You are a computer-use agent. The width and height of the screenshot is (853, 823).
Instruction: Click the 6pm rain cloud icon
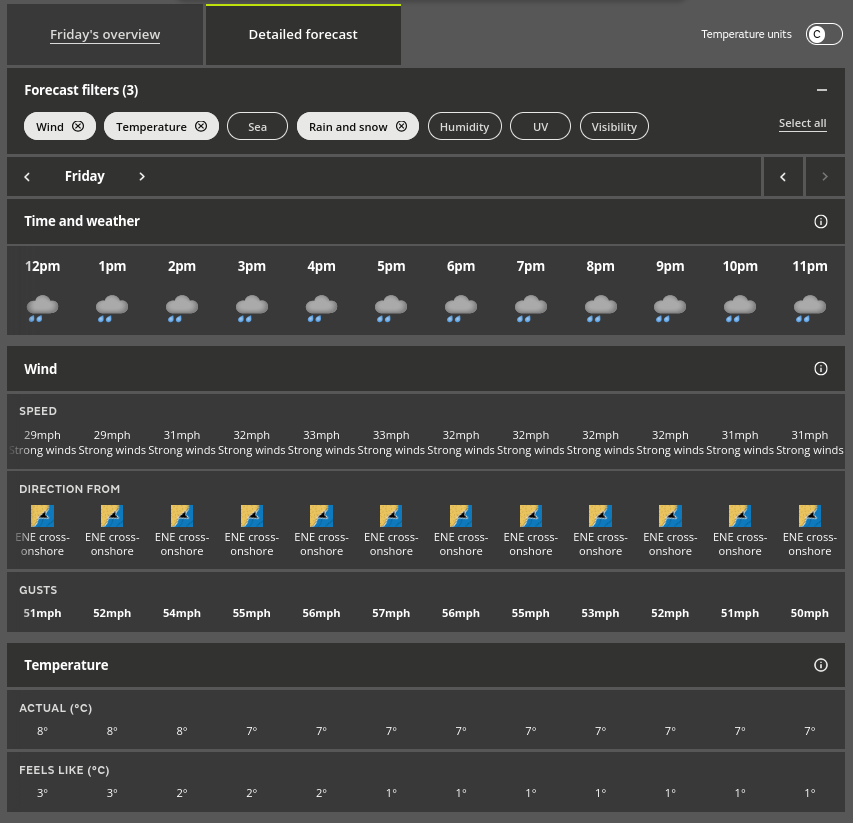[461, 307]
